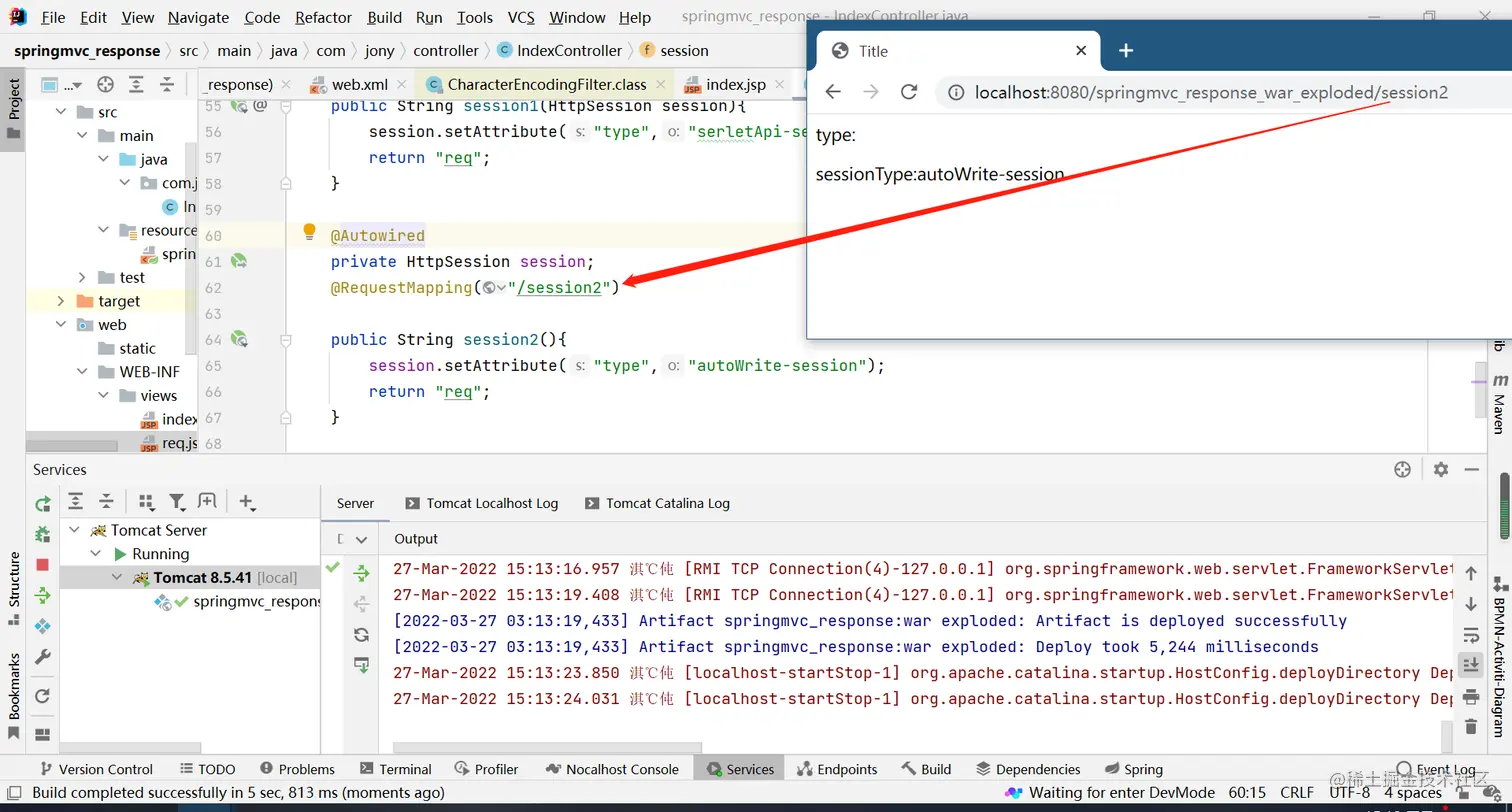The height and width of the screenshot is (812, 1512).
Task: Select opened file crosshair in Project panel
Action: coord(105,84)
